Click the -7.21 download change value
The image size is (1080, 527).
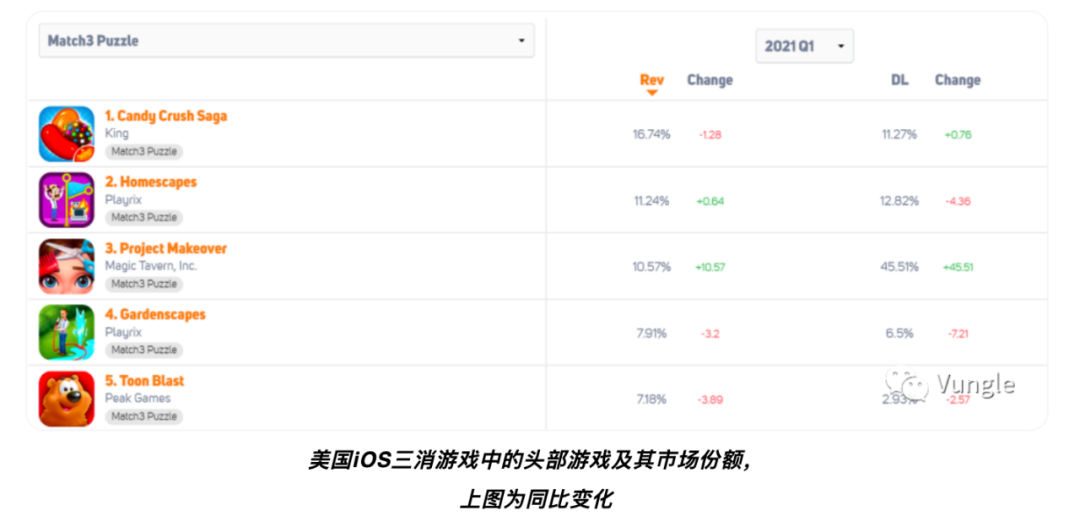[x=958, y=333]
